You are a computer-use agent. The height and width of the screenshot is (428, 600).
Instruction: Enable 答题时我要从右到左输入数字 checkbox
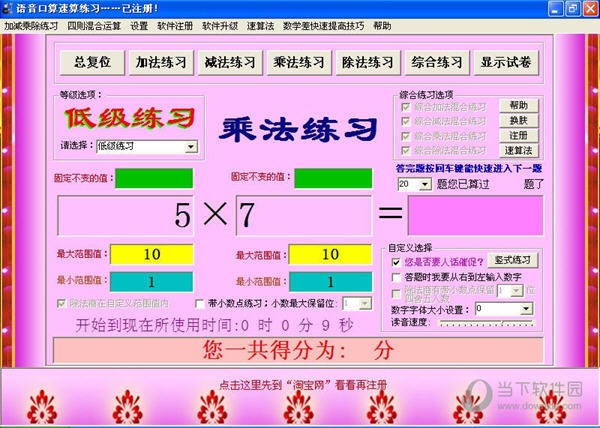click(x=396, y=277)
